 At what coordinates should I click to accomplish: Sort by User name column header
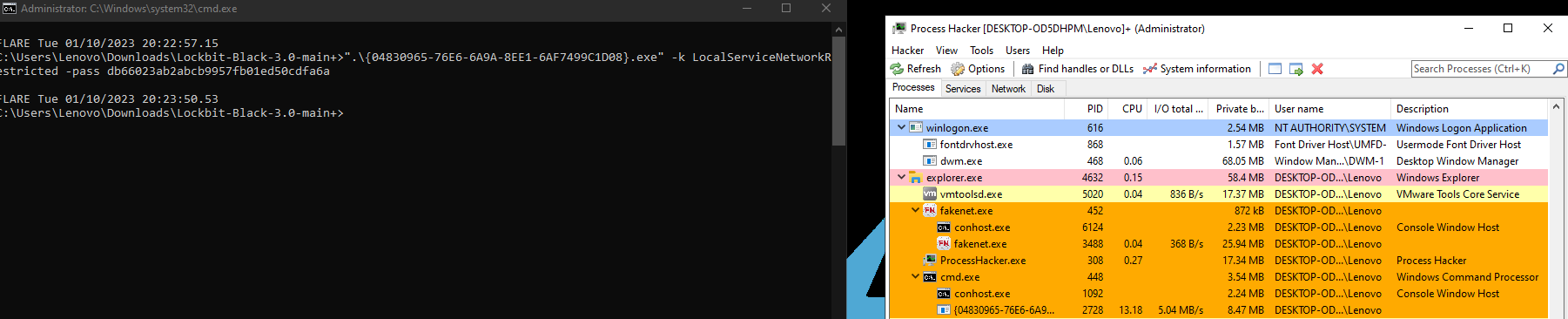click(x=1329, y=109)
